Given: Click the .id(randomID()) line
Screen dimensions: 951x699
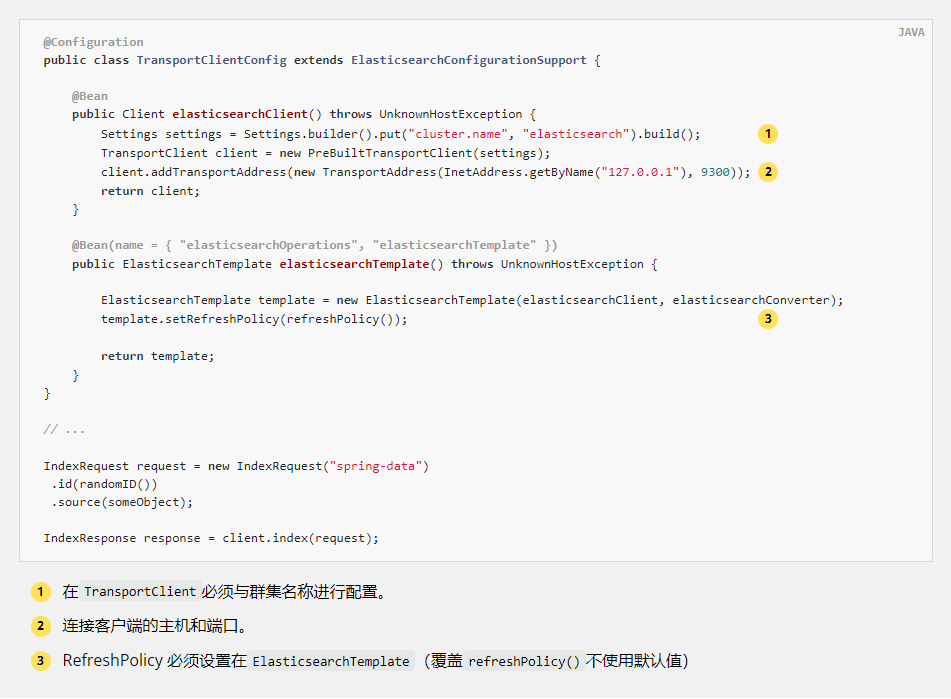Looking at the screenshot, I should 104,484.
